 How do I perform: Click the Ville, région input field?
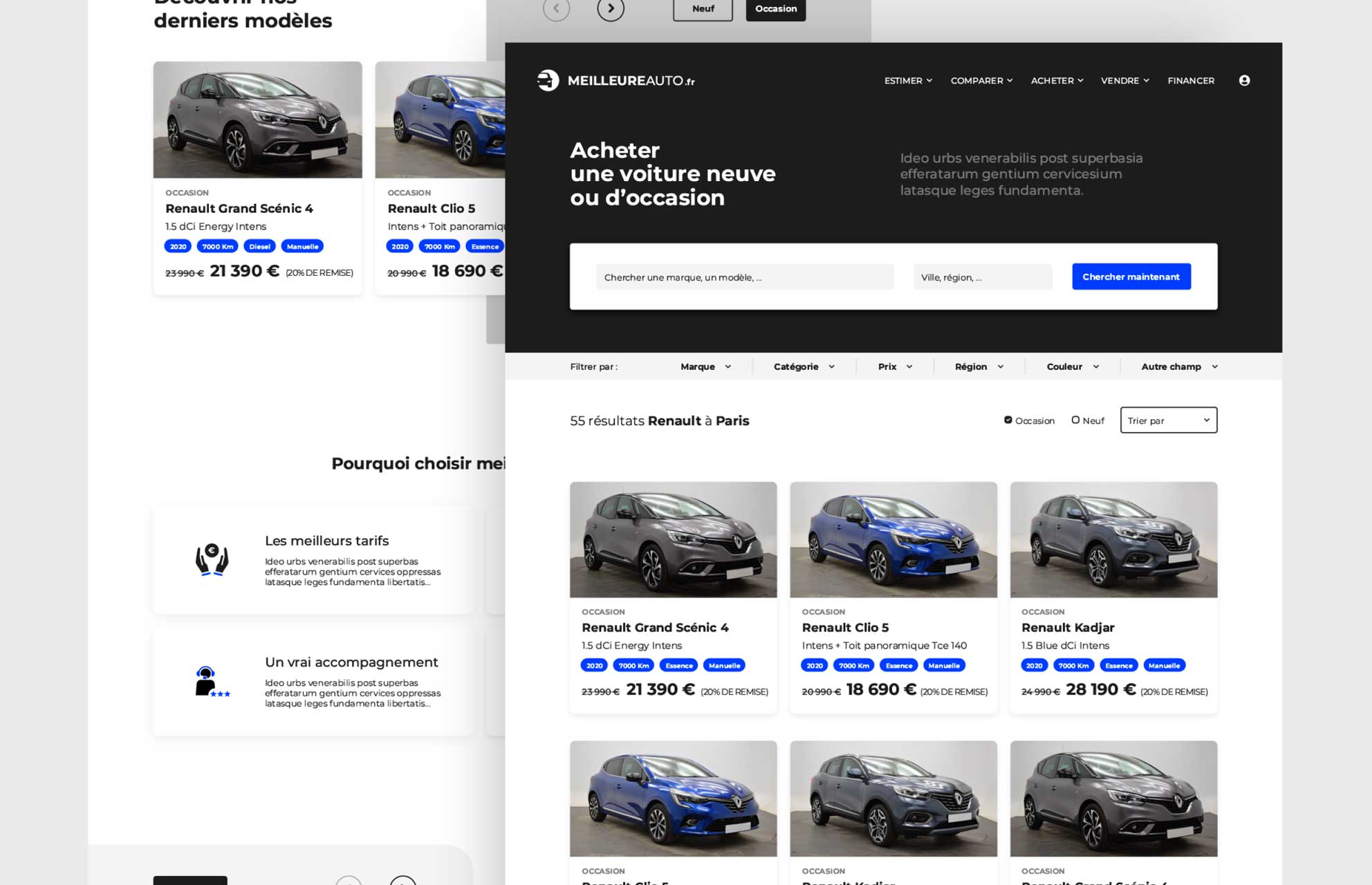click(x=983, y=277)
